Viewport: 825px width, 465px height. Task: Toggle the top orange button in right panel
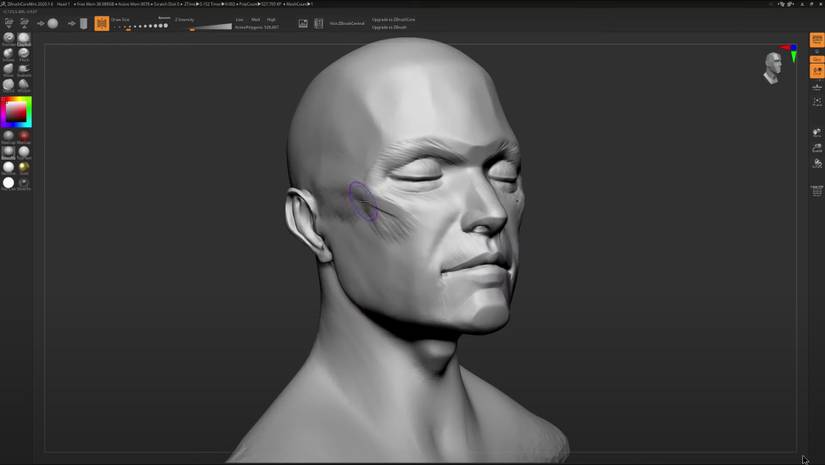pos(817,39)
